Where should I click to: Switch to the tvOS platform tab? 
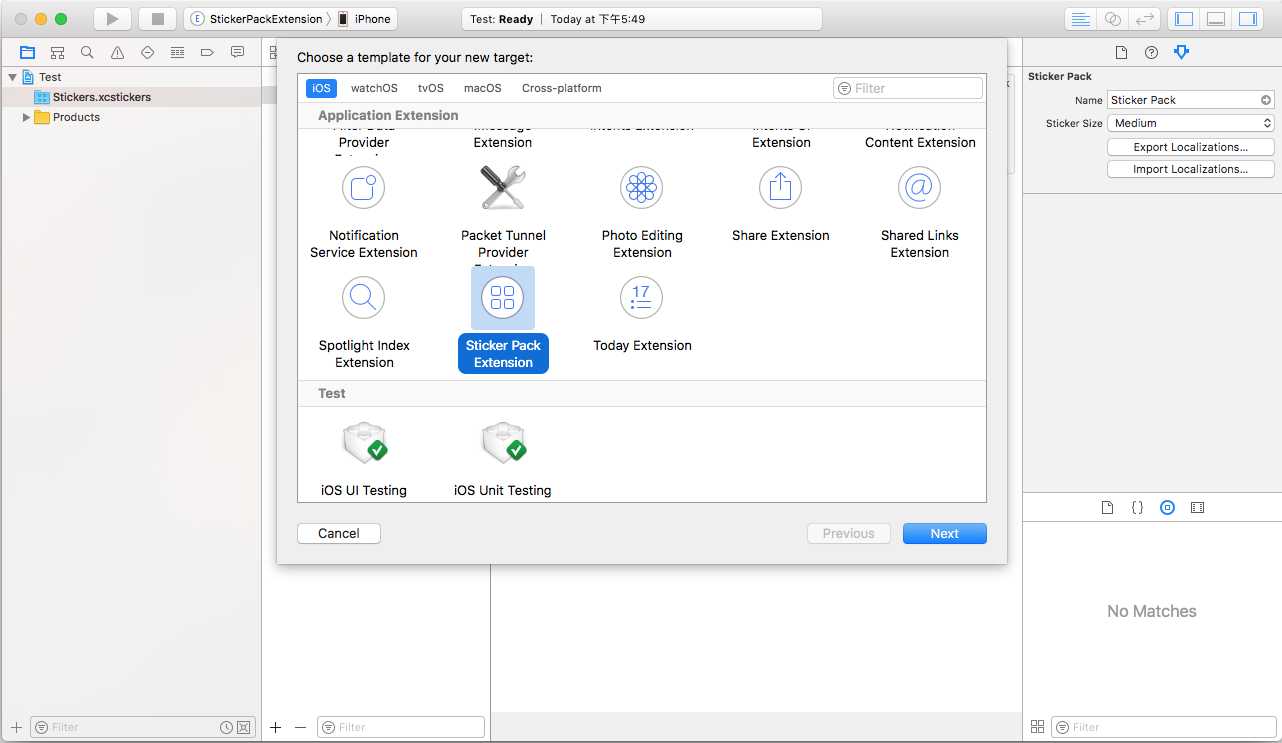[x=431, y=88]
